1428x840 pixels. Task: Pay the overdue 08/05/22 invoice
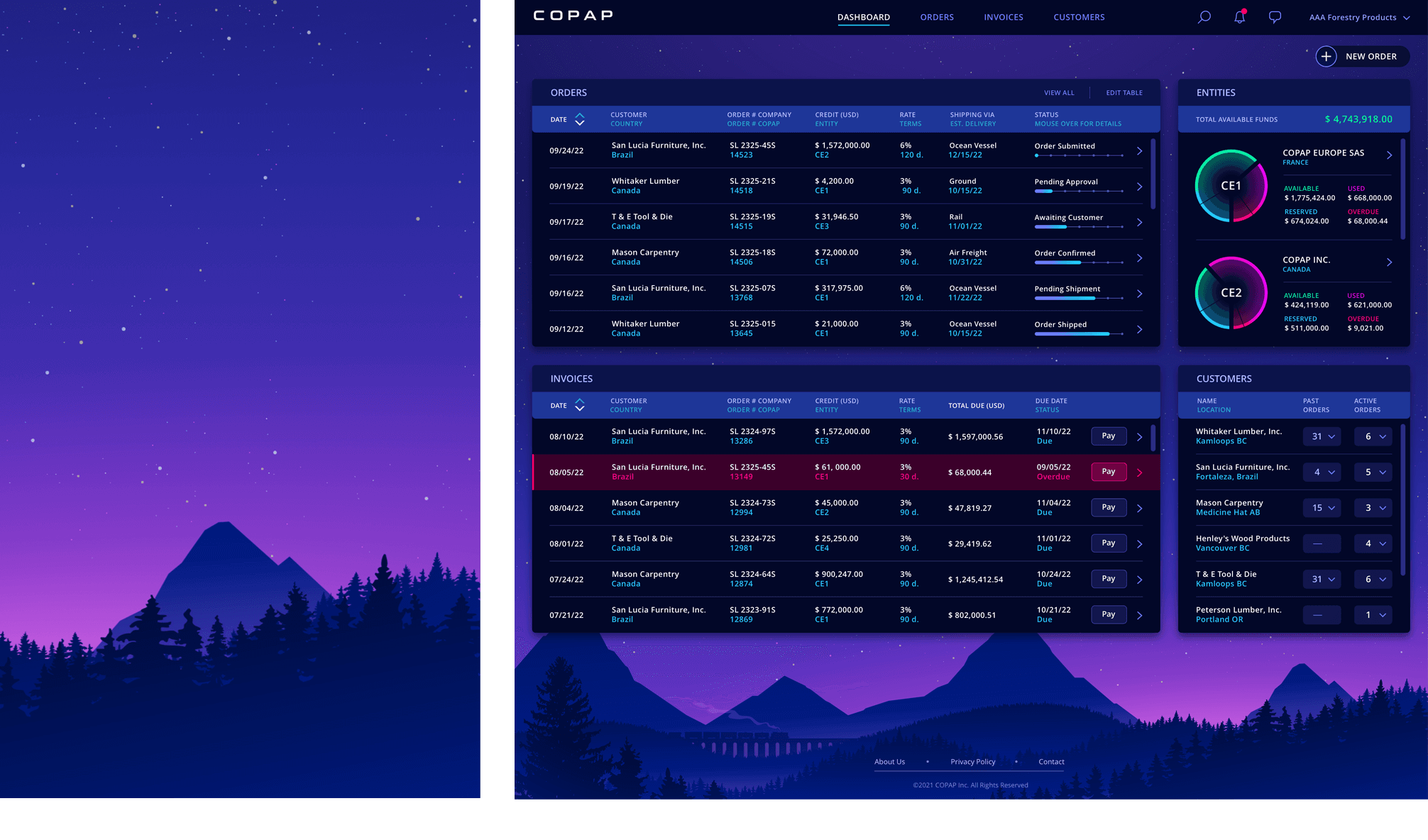point(1108,472)
